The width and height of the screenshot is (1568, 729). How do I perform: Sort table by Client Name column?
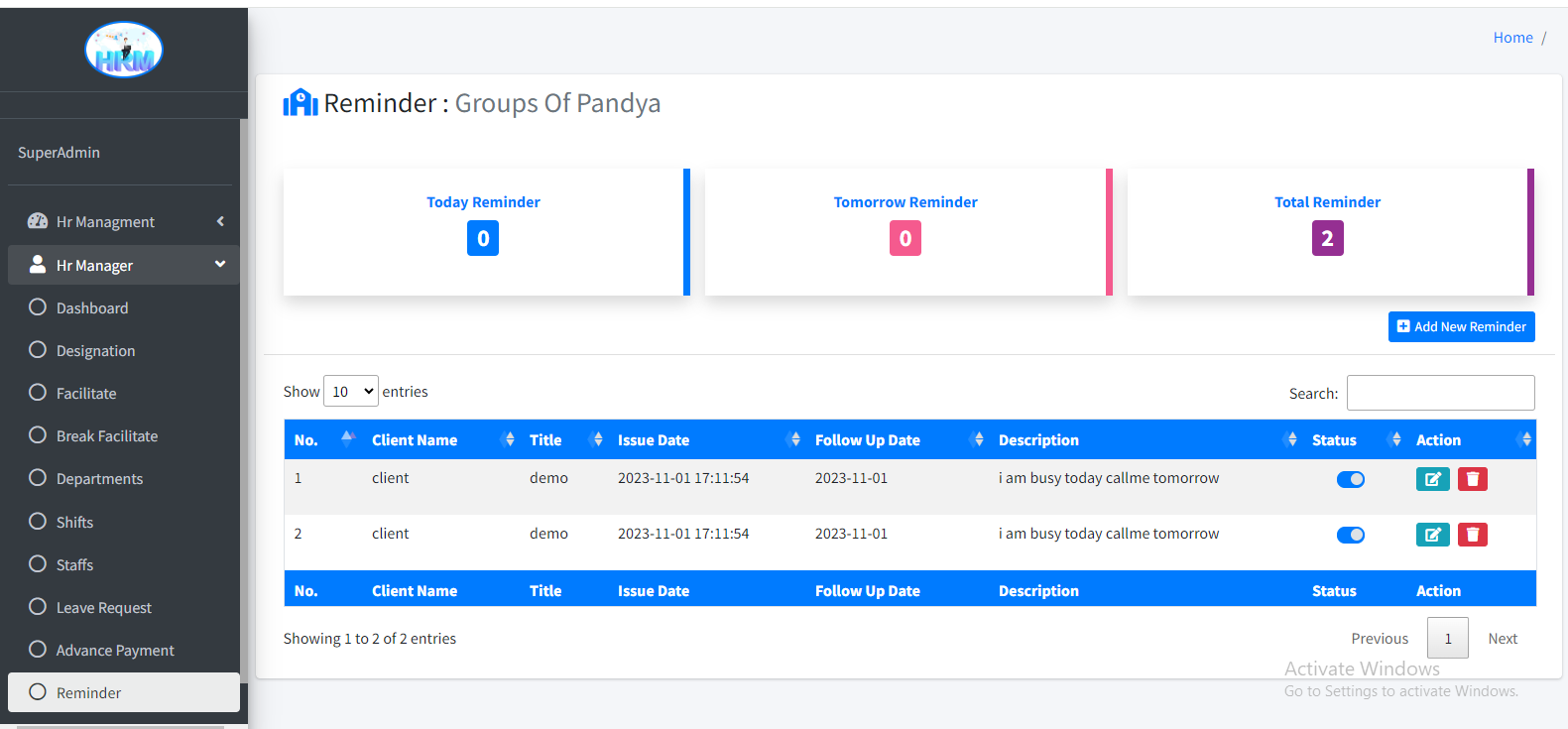tap(442, 439)
